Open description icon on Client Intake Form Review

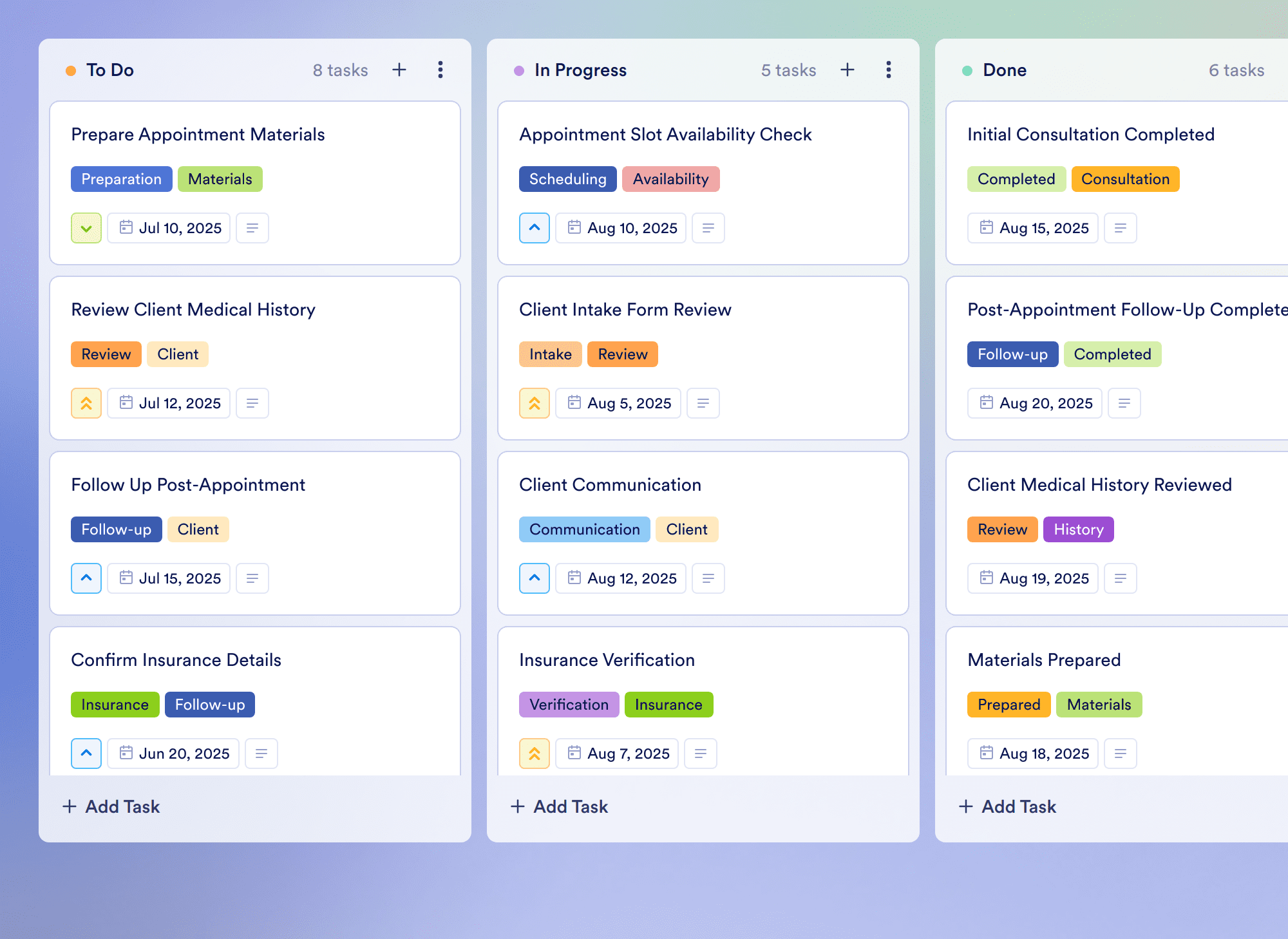click(703, 403)
